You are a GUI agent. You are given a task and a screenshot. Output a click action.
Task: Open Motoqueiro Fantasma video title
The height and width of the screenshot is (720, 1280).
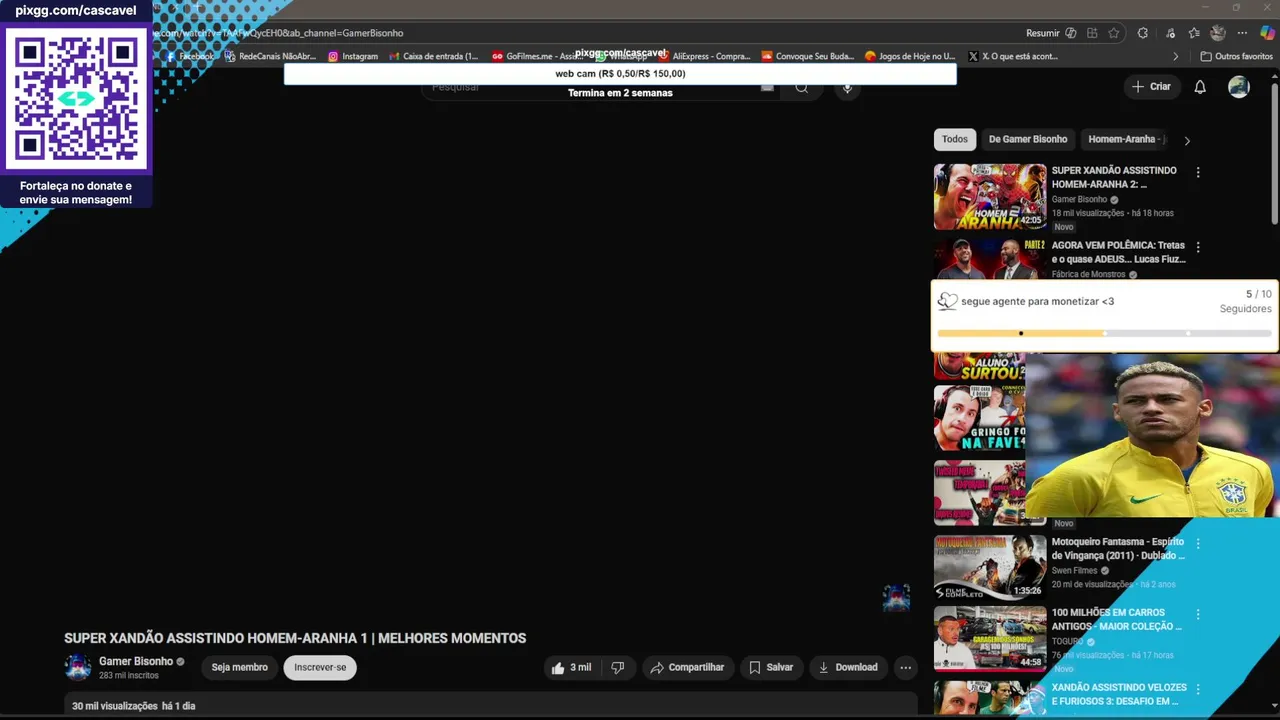click(x=1118, y=549)
